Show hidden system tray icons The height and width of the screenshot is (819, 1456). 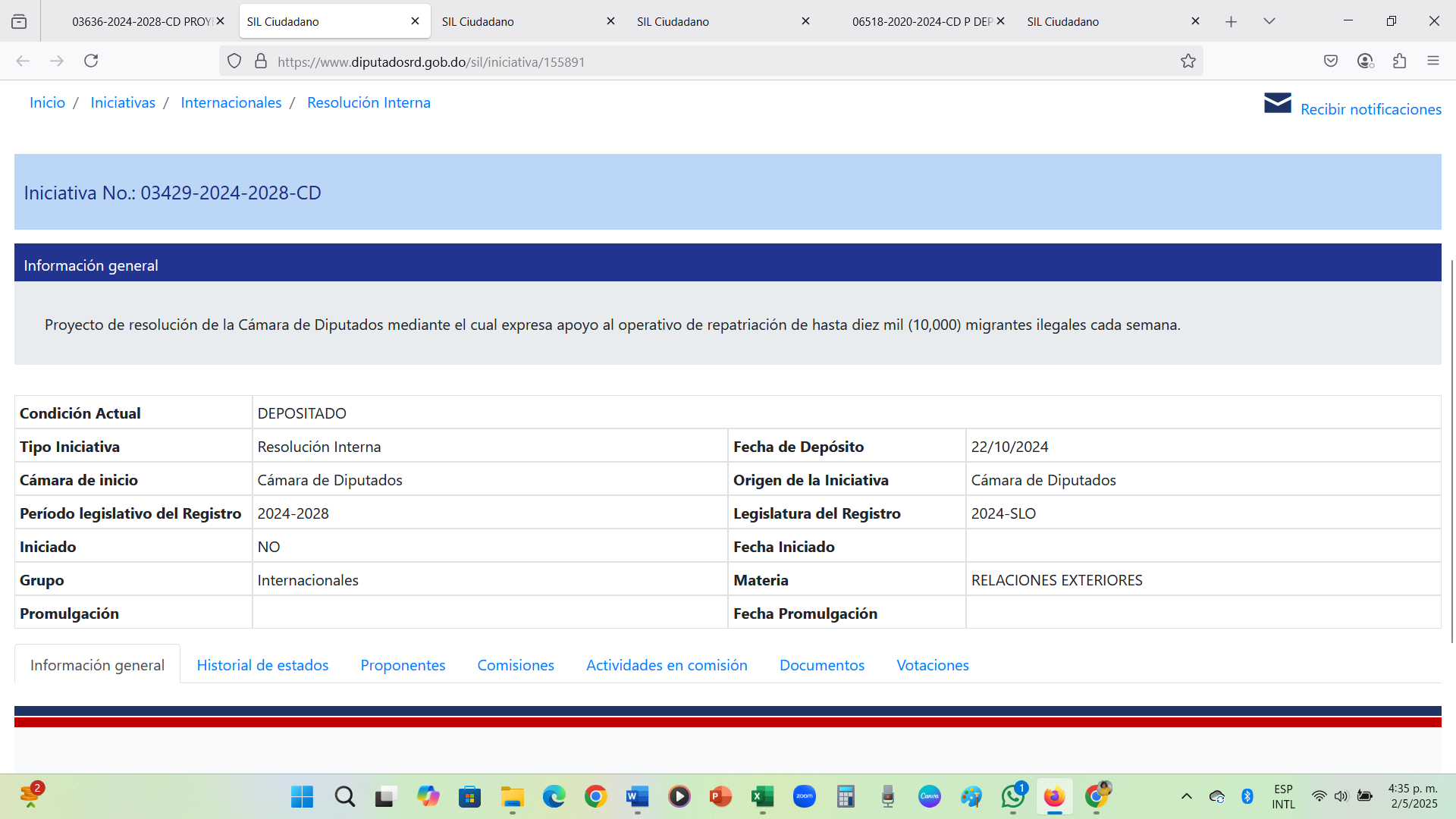[1187, 796]
